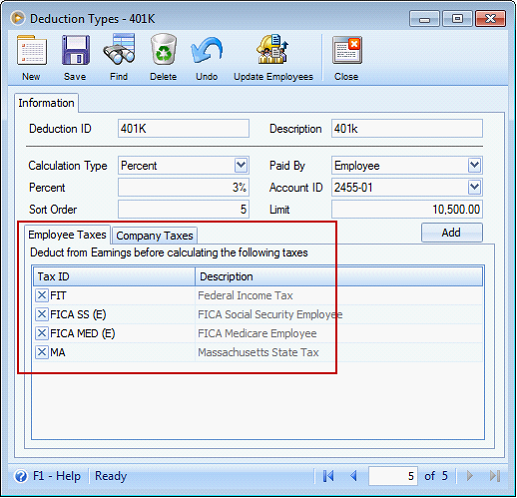Click the record number box showing 5
The height and width of the screenshot is (498, 517).
tap(393, 476)
